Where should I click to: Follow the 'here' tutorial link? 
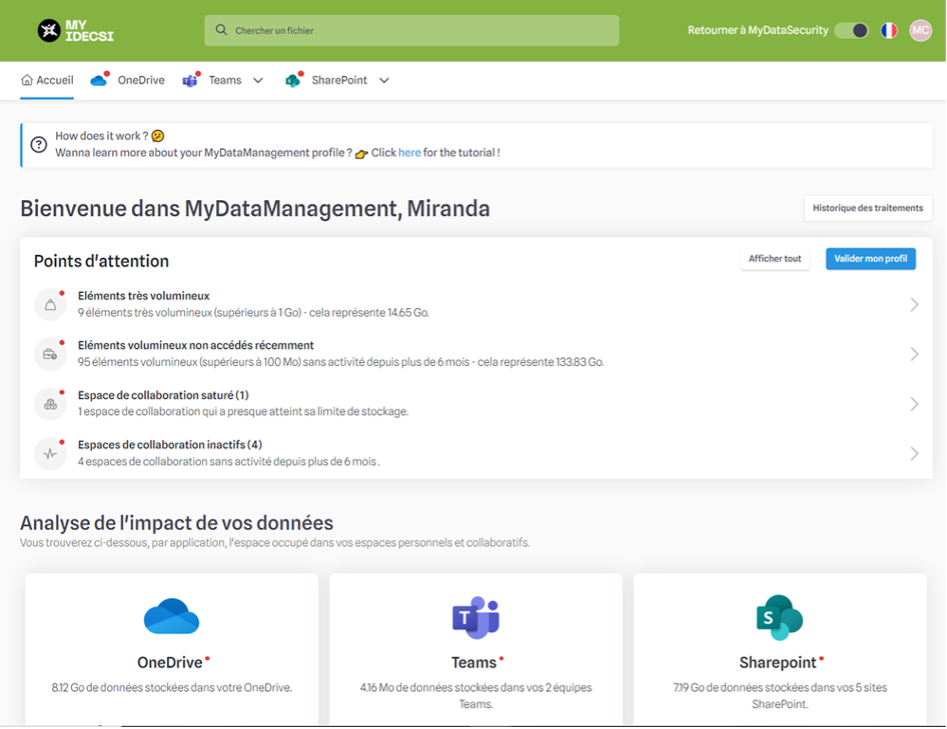(409, 153)
